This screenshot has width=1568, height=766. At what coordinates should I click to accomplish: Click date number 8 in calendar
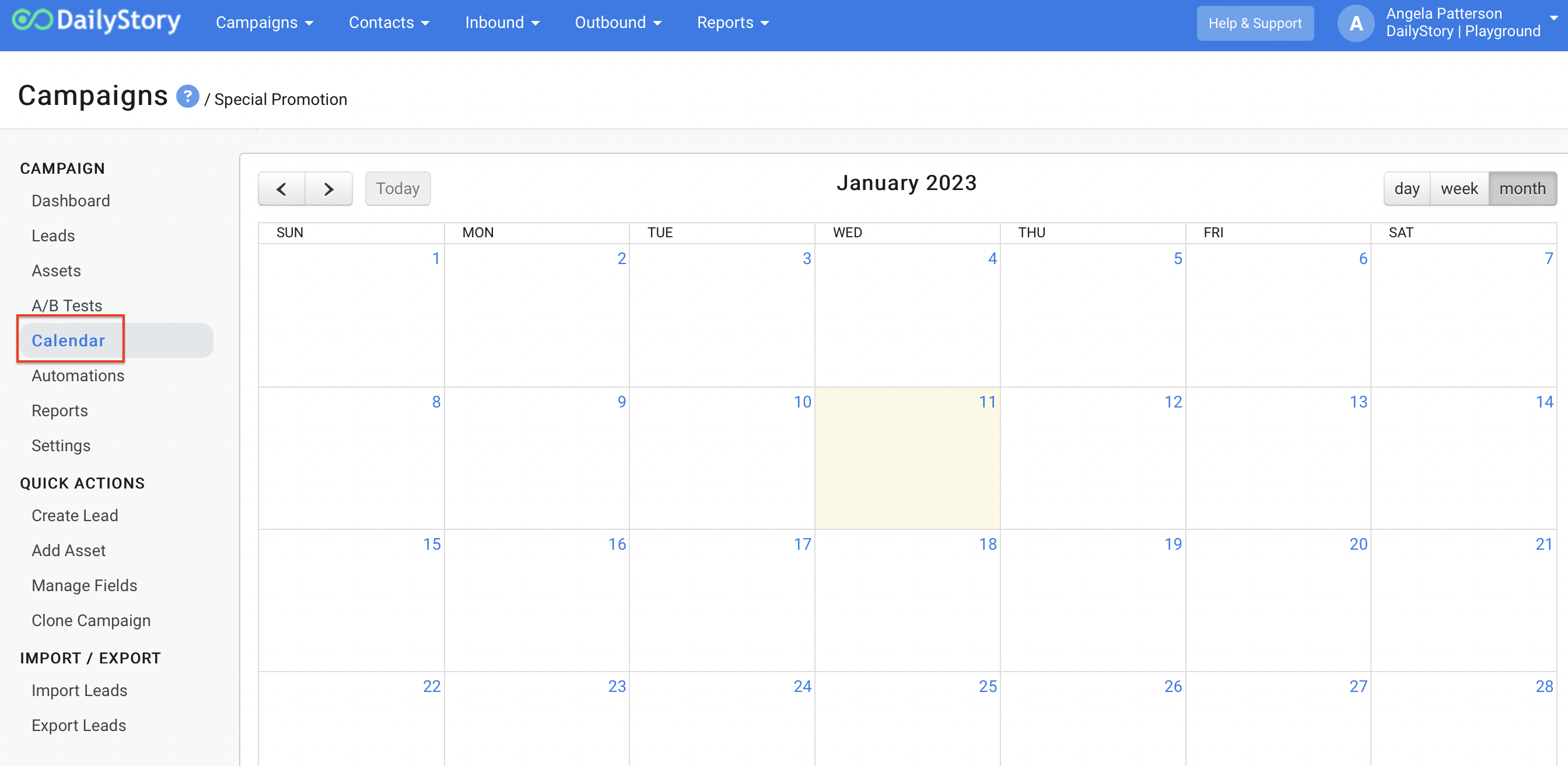coord(436,402)
